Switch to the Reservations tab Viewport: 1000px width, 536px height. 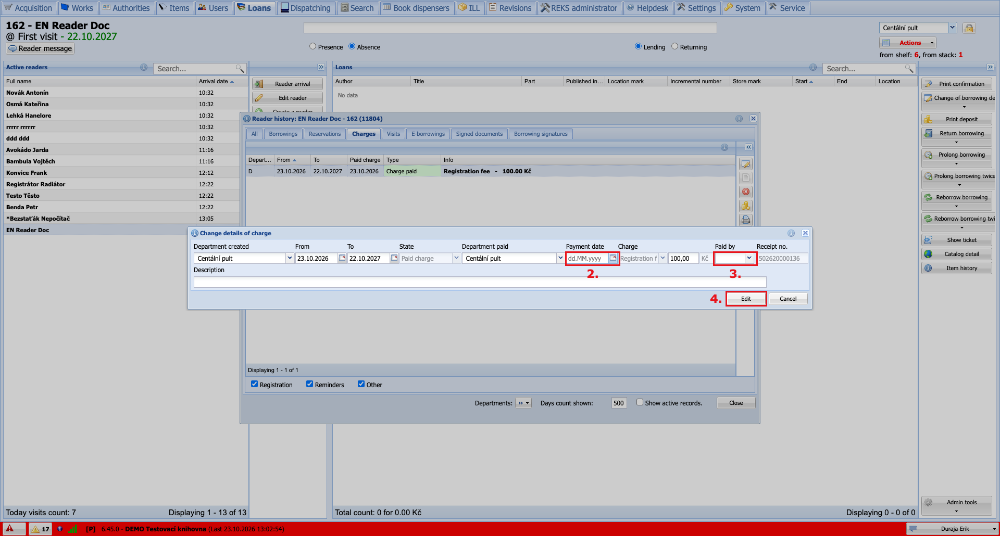[x=323, y=134]
